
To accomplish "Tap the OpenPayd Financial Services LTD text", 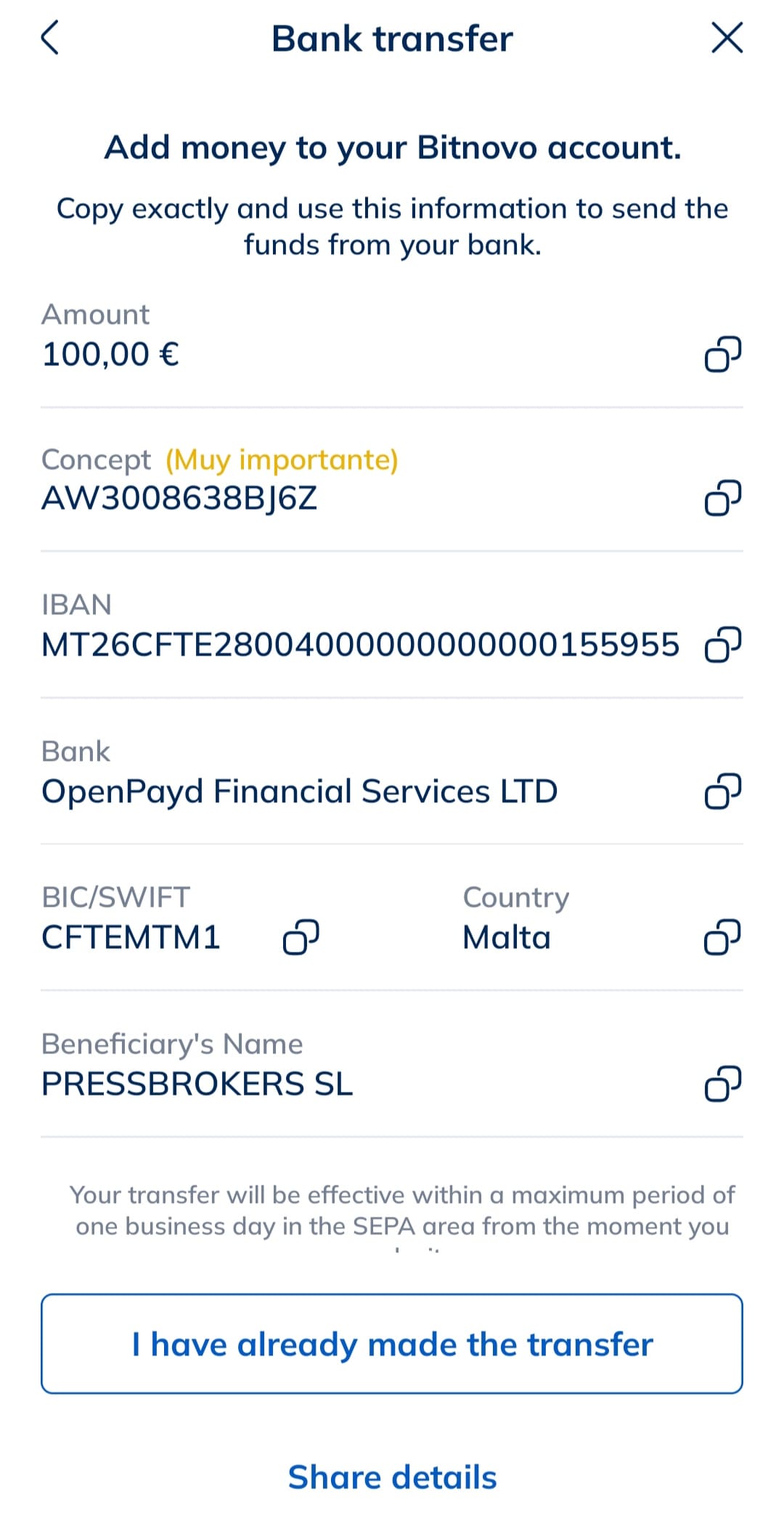I will [x=299, y=791].
